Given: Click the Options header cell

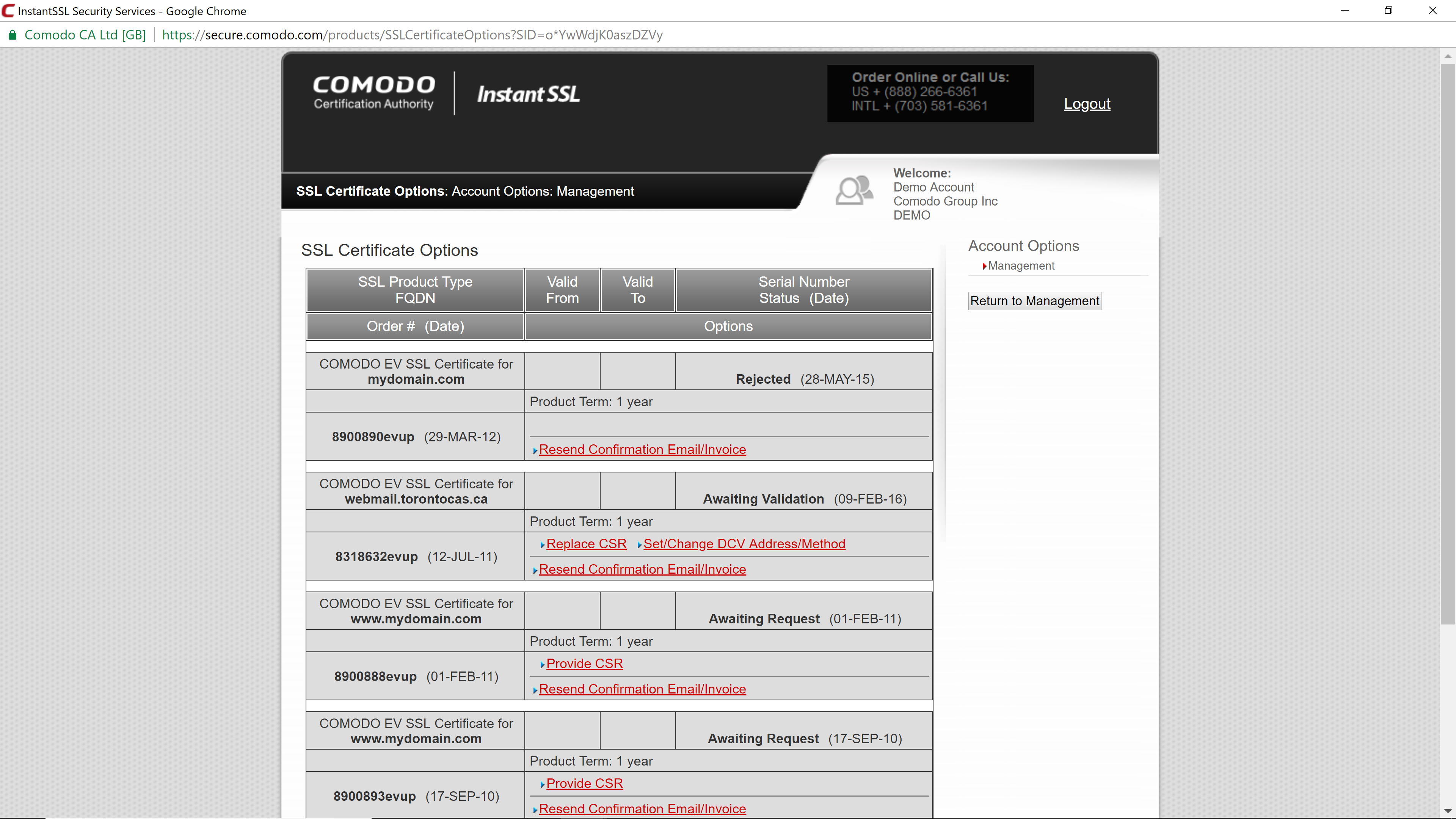Looking at the screenshot, I should [728, 326].
